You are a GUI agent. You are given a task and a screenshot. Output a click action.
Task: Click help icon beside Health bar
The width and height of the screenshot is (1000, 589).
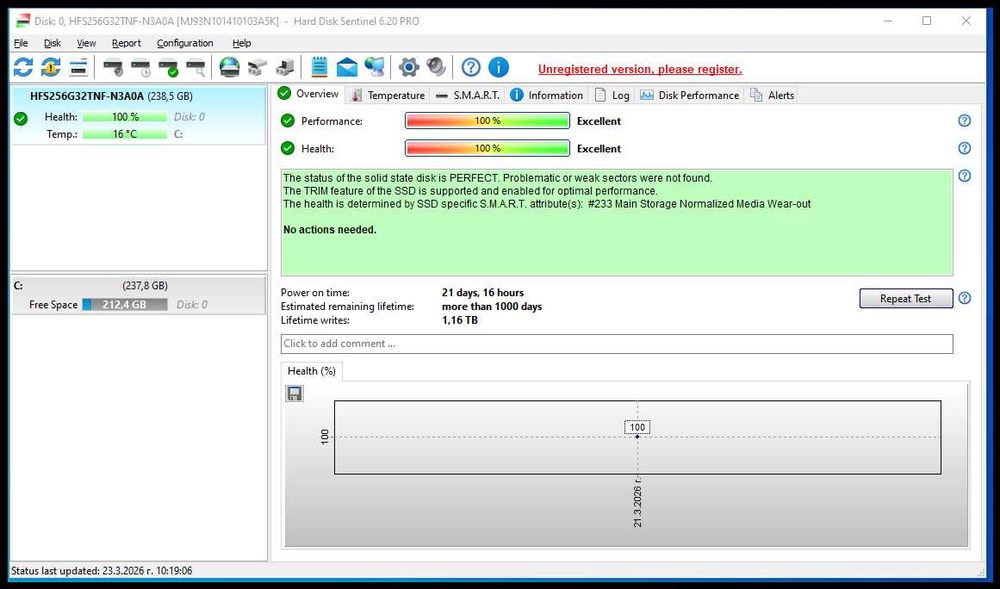964,148
